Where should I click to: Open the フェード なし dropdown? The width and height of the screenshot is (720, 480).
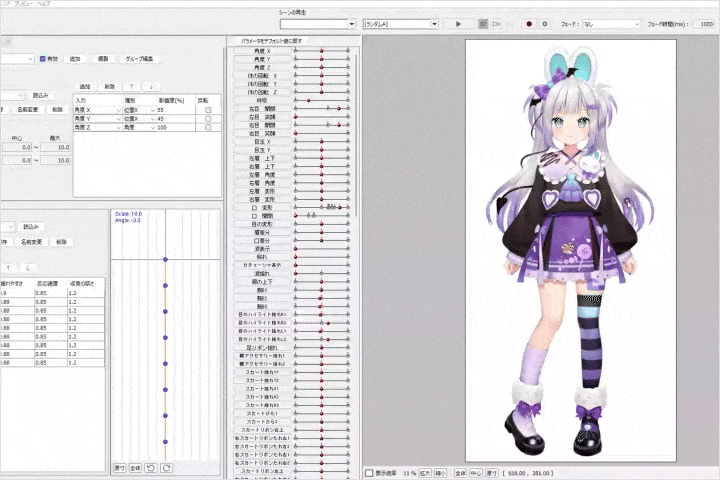[x=611, y=24]
